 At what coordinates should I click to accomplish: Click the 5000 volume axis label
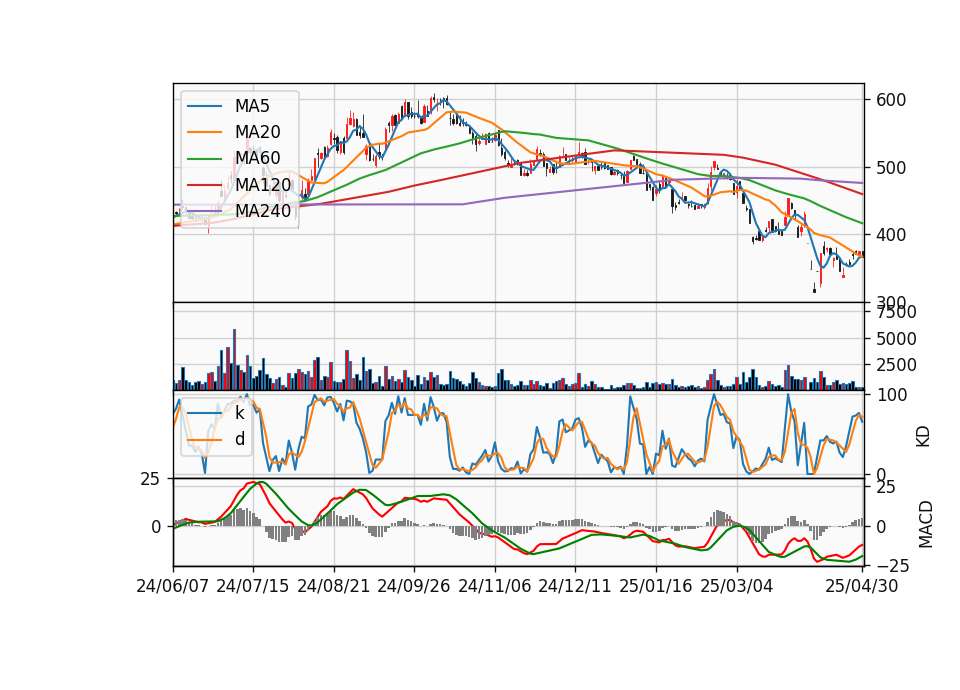click(896, 339)
